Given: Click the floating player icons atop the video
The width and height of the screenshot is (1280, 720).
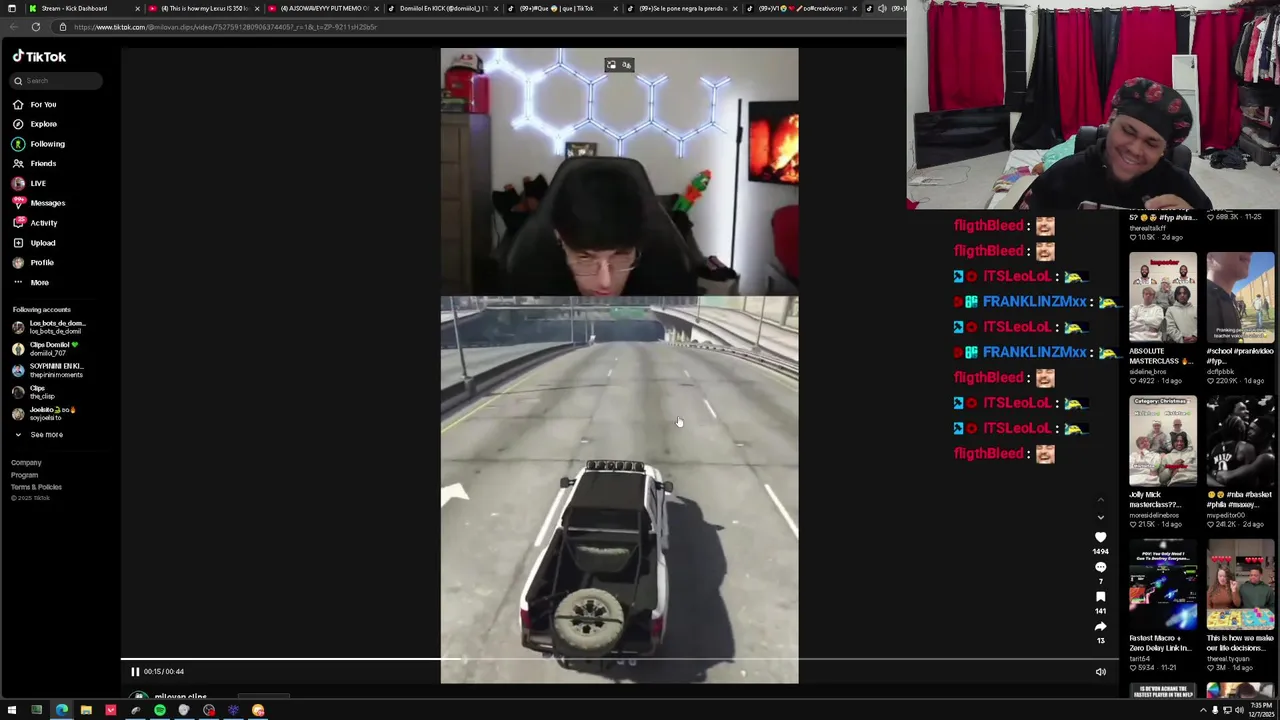Looking at the screenshot, I should coord(619,65).
